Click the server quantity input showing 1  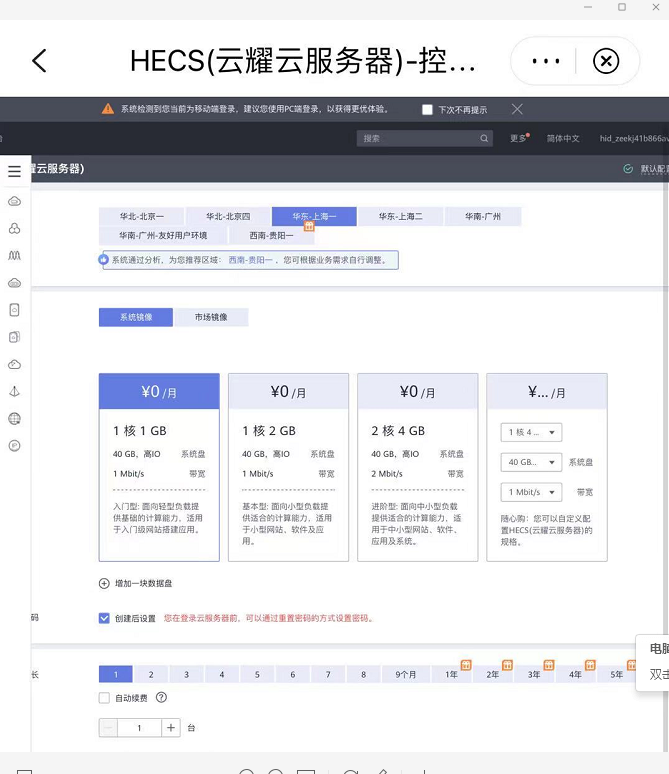coord(139,728)
